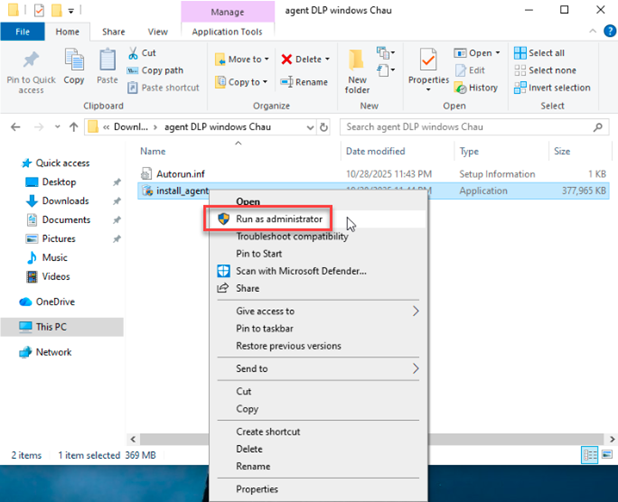618x502 pixels.
Task: Click Rename in the Organize group
Action: (304, 82)
